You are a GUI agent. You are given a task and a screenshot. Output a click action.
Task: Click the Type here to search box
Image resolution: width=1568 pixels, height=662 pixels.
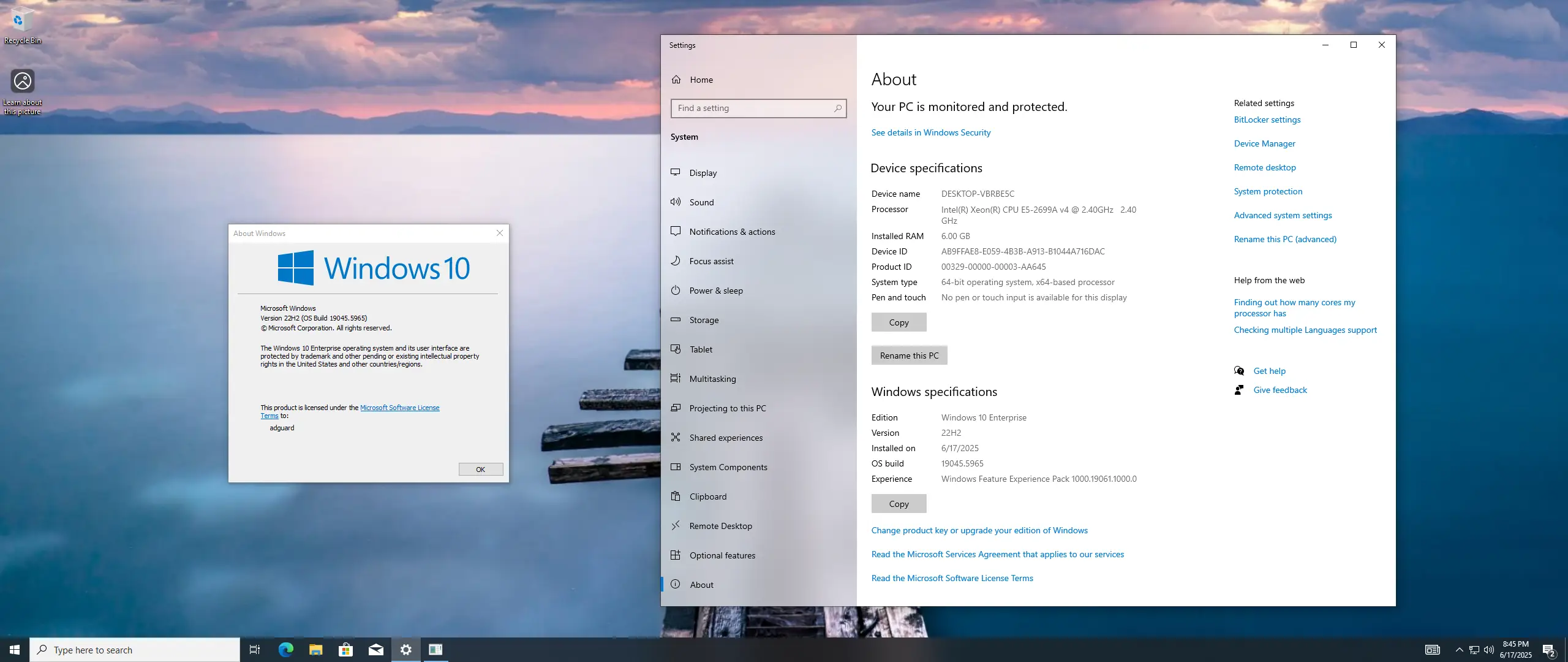point(135,650)
